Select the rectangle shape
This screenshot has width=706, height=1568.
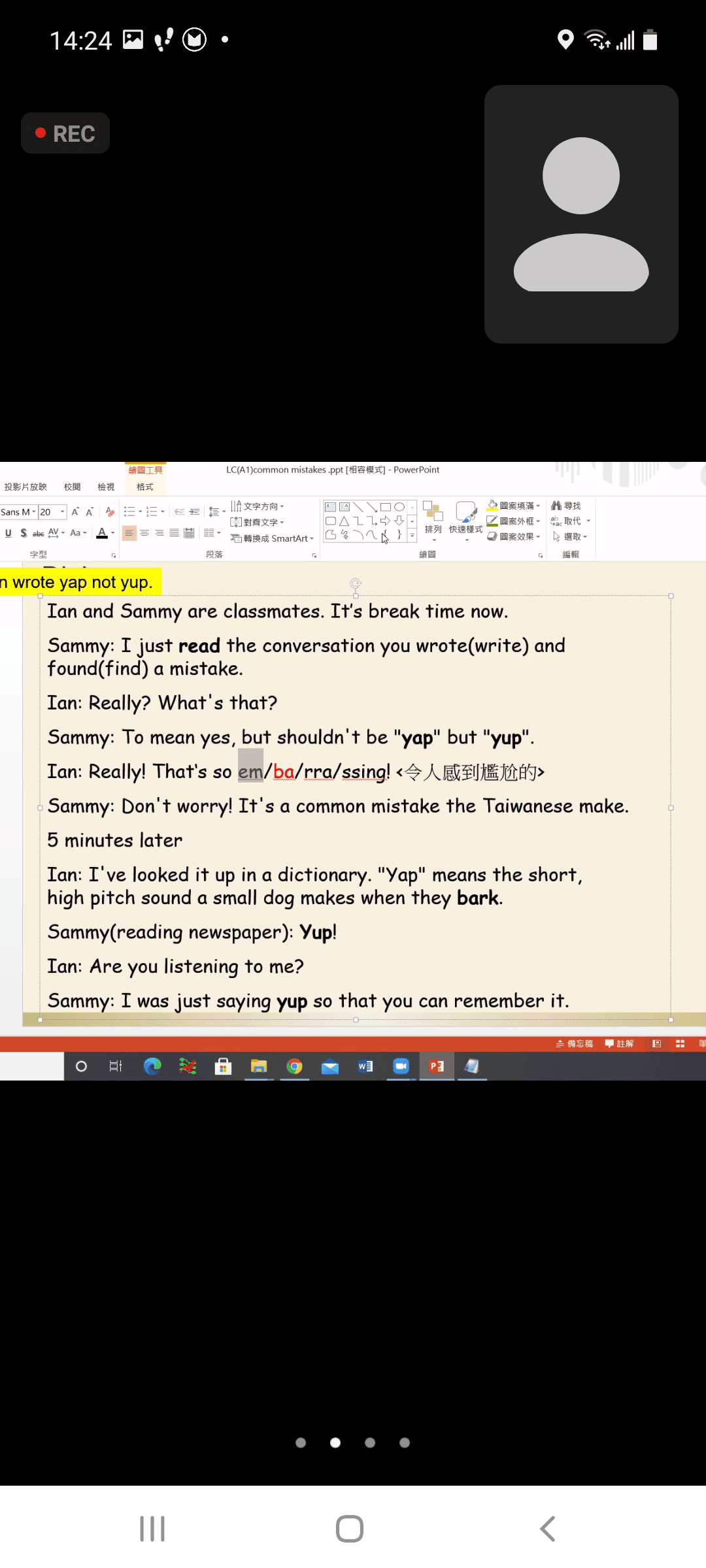pos(386,507)
